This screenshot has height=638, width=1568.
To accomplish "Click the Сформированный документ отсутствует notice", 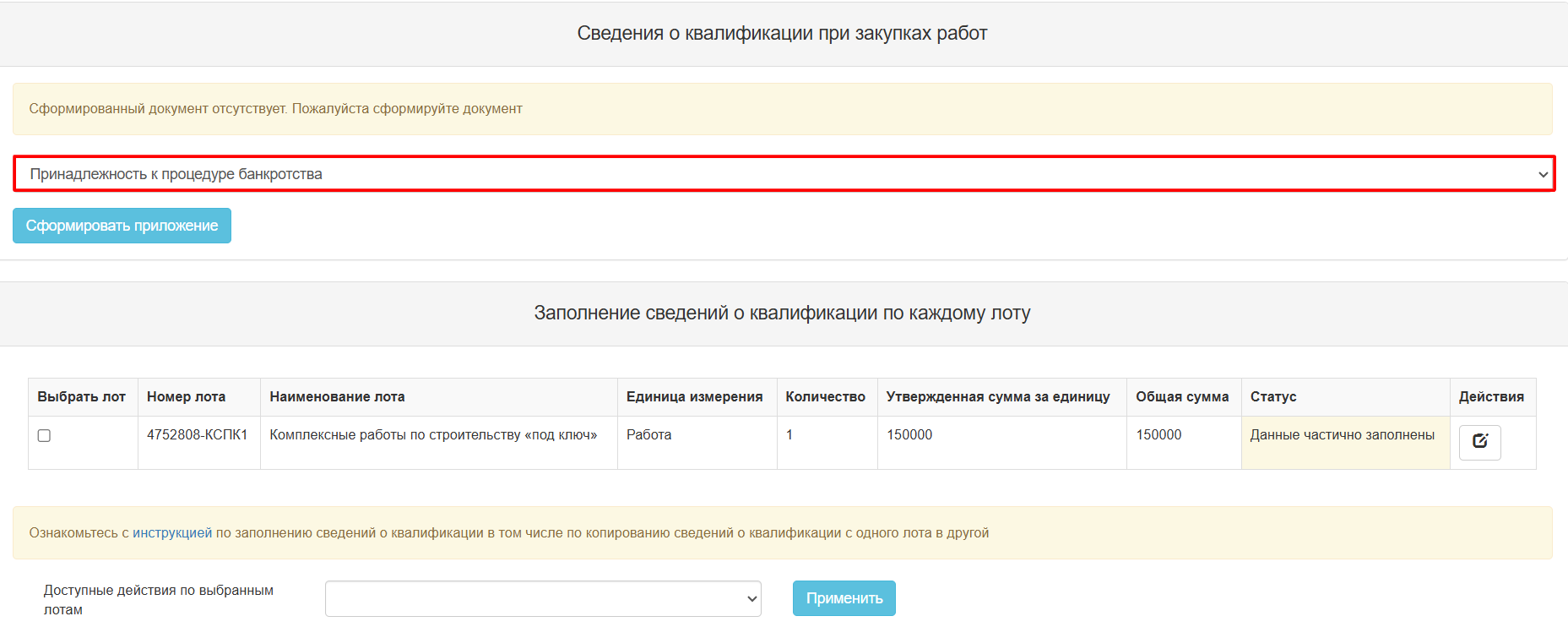I will [x=275, y=109].
